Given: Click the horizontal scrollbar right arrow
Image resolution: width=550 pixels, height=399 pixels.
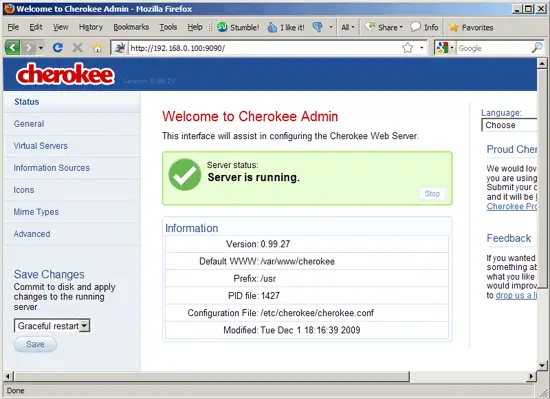Looking at the screenshot, I should click(531, 377).
